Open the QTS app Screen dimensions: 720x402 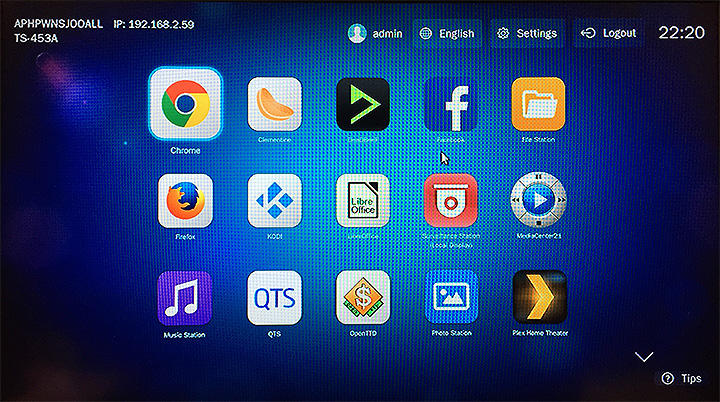(274, 297)
